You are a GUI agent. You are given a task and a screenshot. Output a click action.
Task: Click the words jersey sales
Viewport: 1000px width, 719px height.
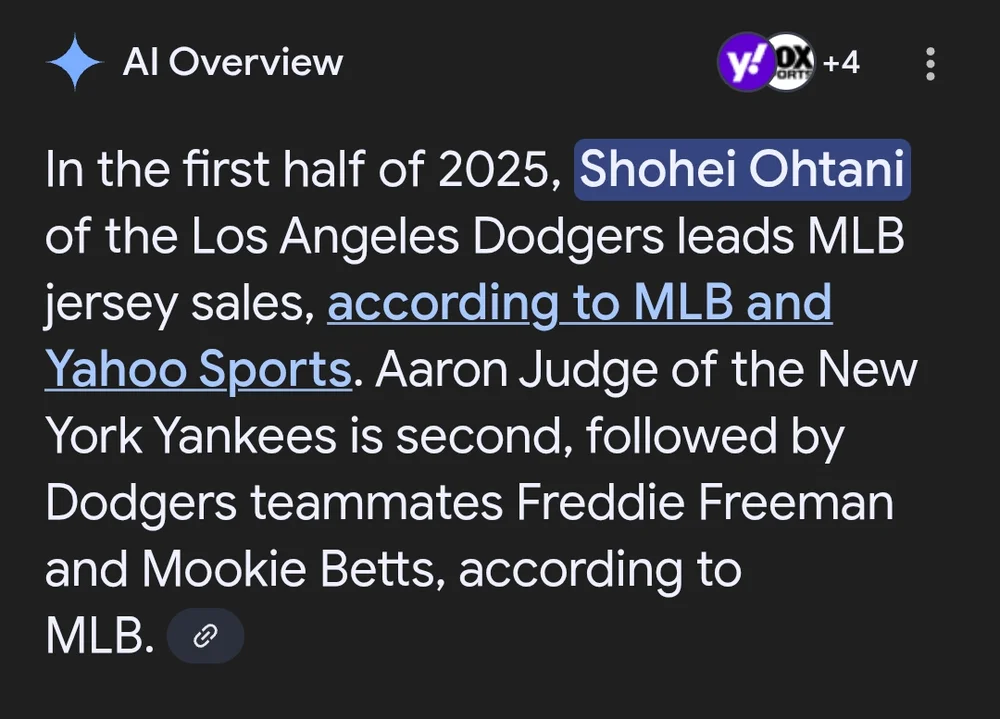[x=180, y=304]
